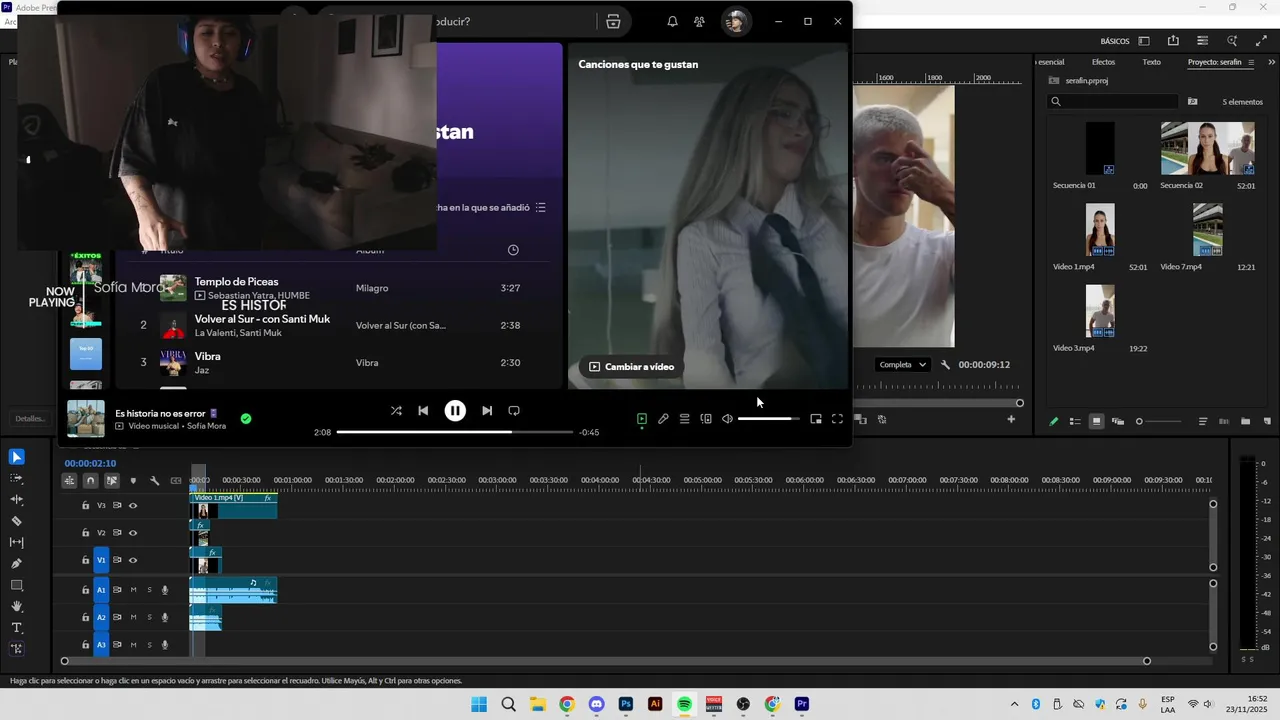Open Photoshop from Windows taskbar

pyautogui.click(x=626, y=704)
